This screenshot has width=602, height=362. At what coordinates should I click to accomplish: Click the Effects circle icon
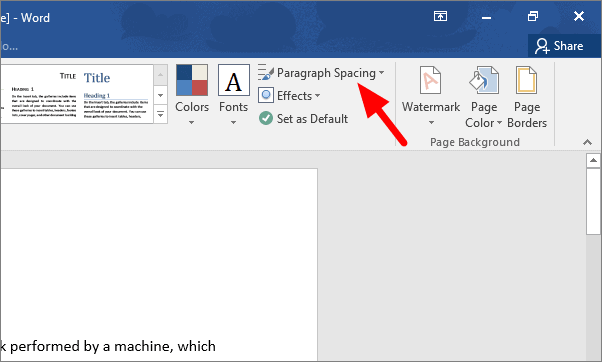(266, 95)
